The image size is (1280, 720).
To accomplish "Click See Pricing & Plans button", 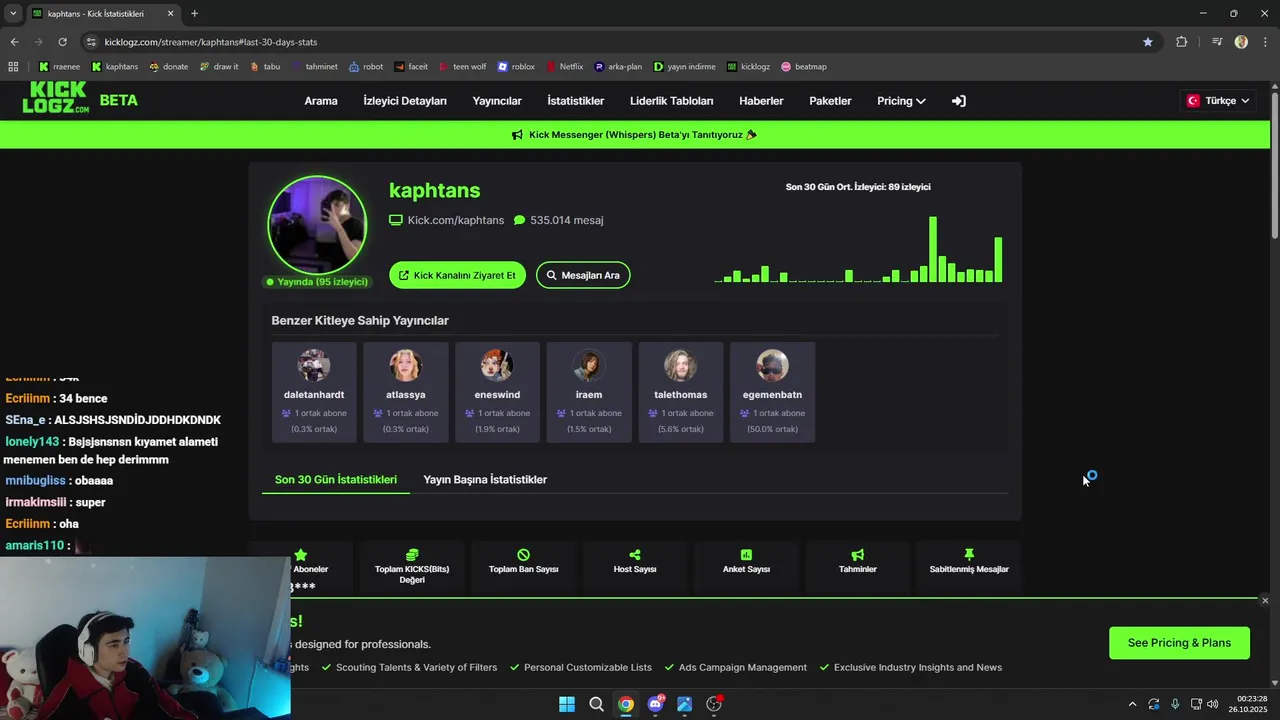I will pos(1179,643).
